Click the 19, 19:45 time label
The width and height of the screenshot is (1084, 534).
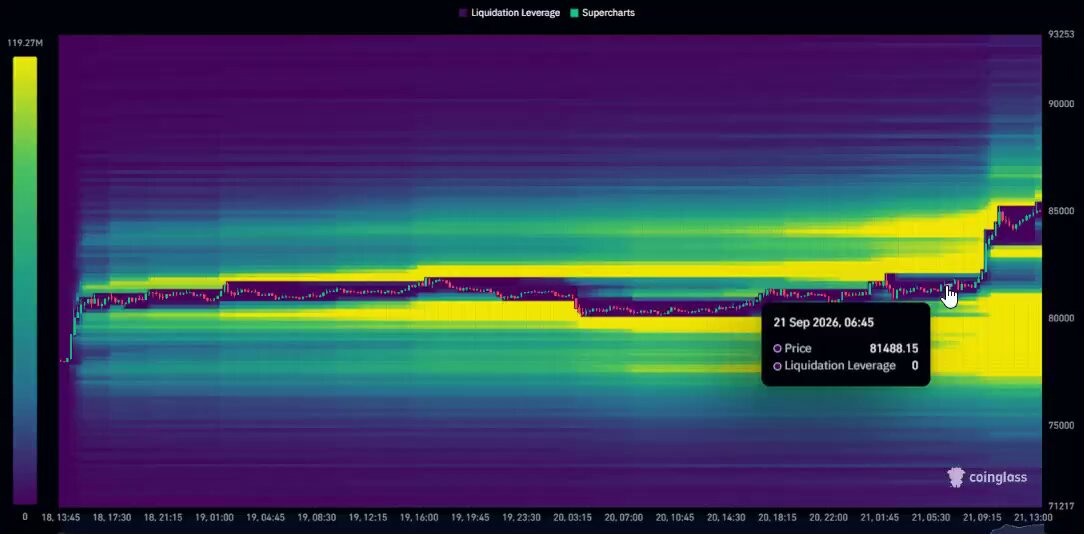(470, 517)
